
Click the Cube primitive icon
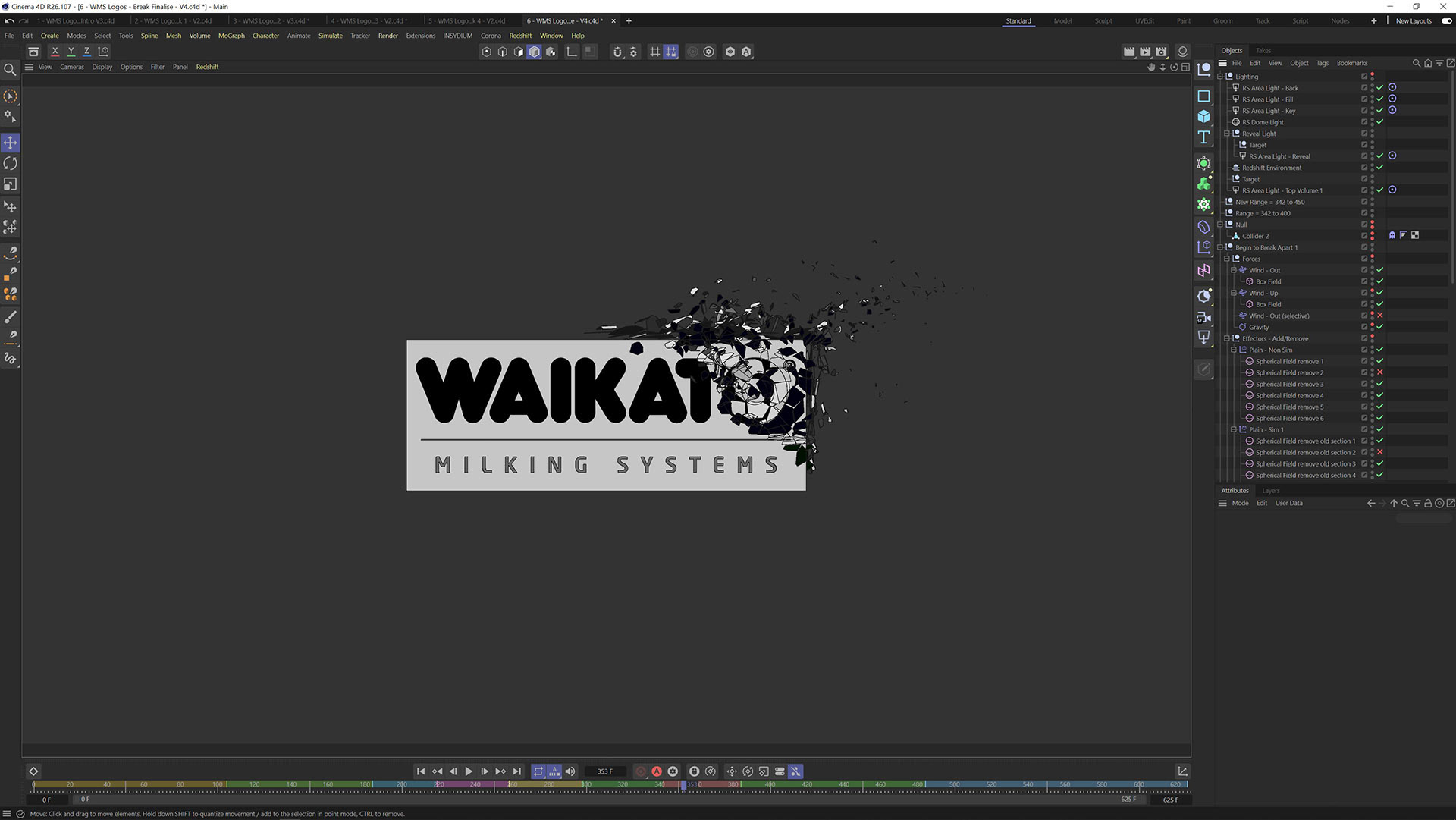point(1203,116)
